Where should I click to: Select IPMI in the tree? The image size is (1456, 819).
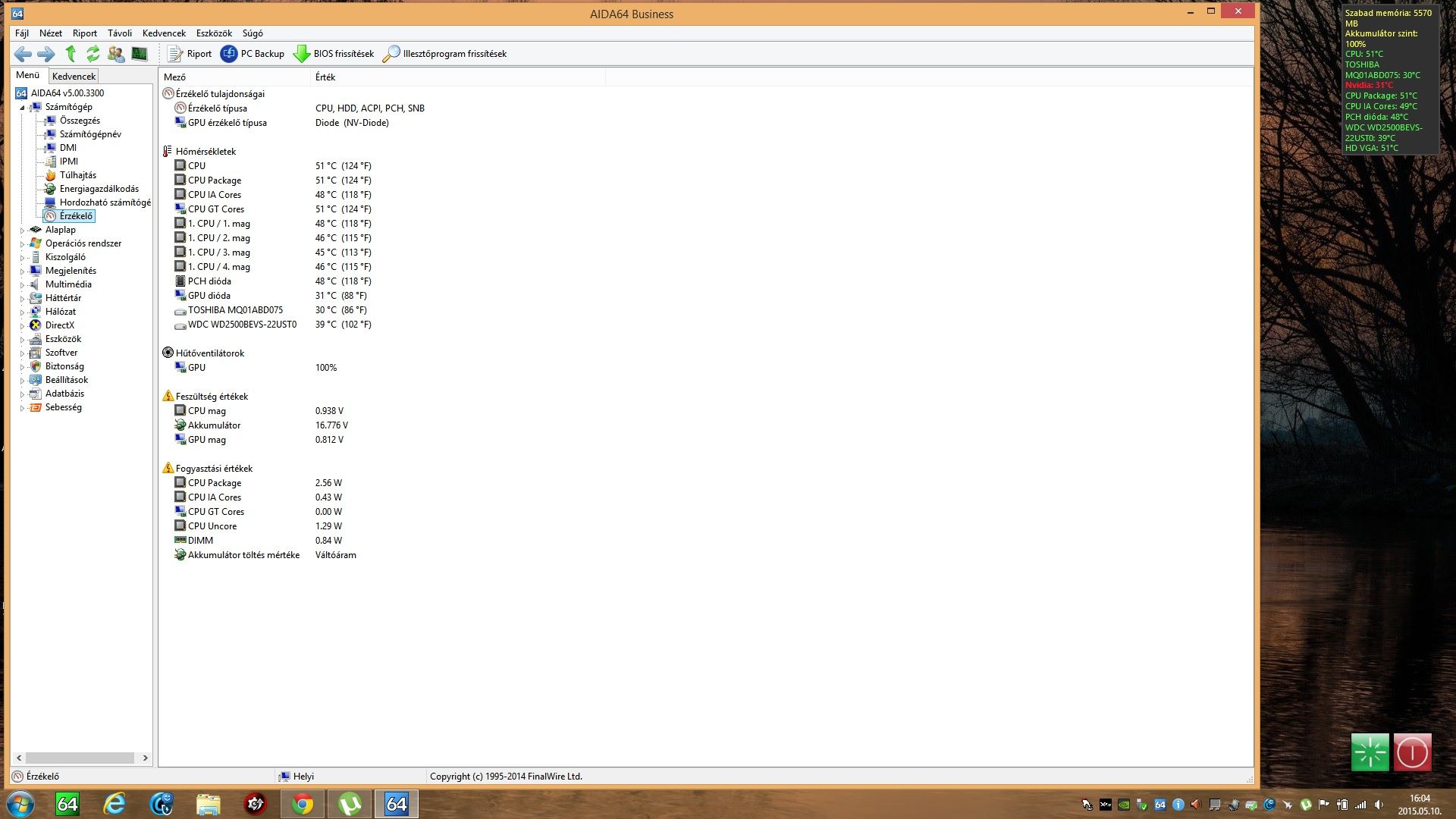tap(69, 162)
